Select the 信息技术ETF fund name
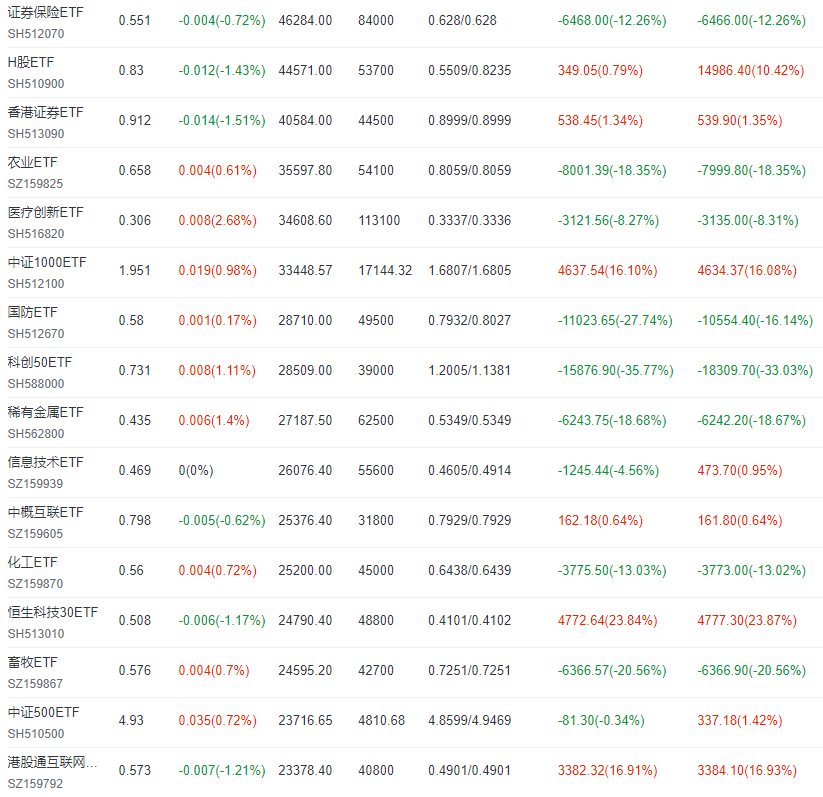 (x=46, y=462)
